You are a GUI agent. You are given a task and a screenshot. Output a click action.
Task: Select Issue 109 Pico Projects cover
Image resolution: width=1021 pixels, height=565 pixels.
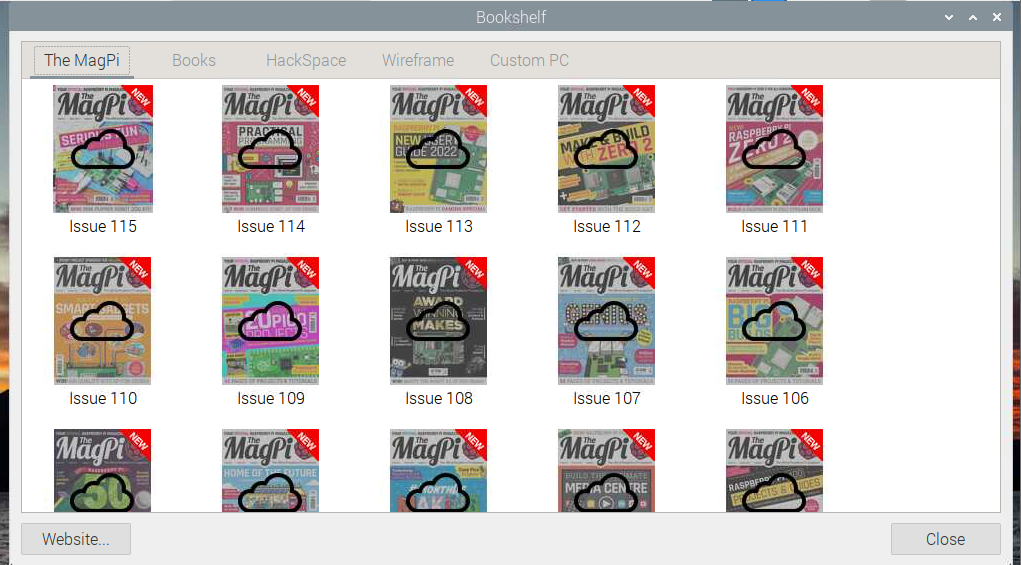[270, 321]
